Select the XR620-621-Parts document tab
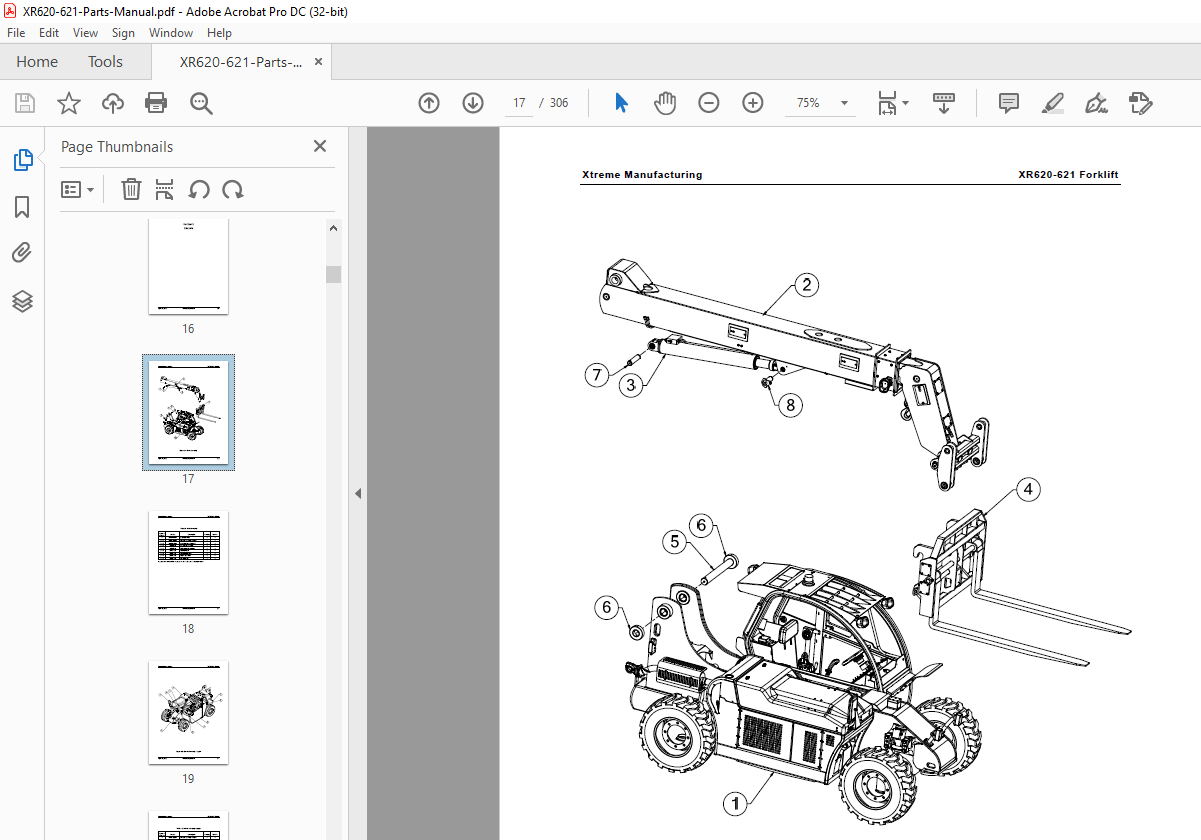 coord(241,62)
